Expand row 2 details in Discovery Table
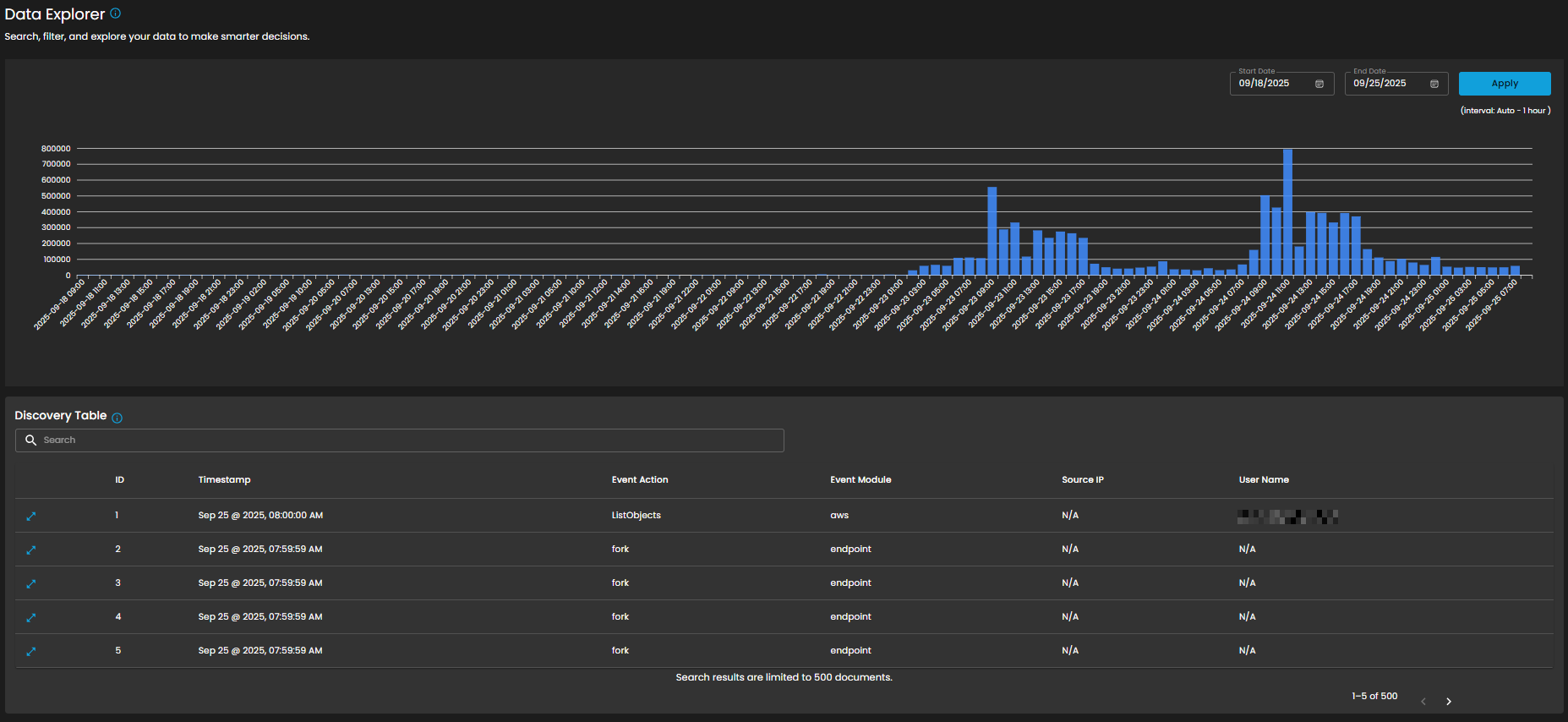Viewport: 1568px width, 722px height. coord(31,550)
